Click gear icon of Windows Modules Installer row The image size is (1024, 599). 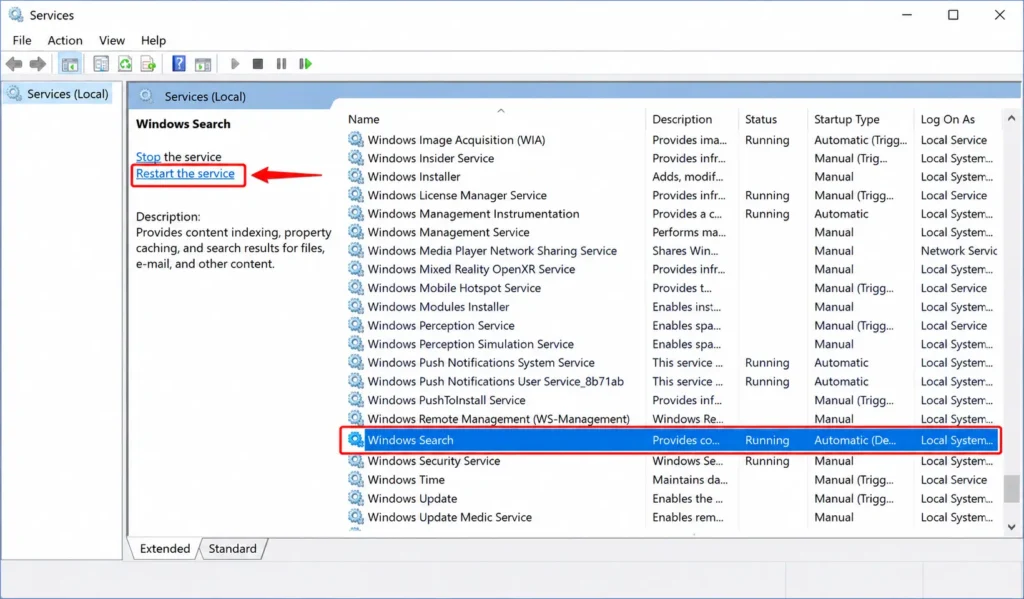click(x=355, y=306)
